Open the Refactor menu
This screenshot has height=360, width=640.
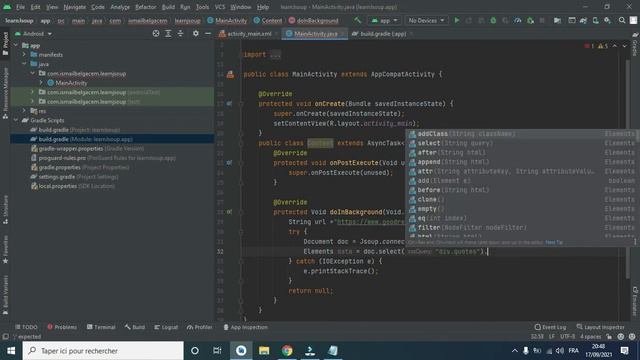point(146,7)
